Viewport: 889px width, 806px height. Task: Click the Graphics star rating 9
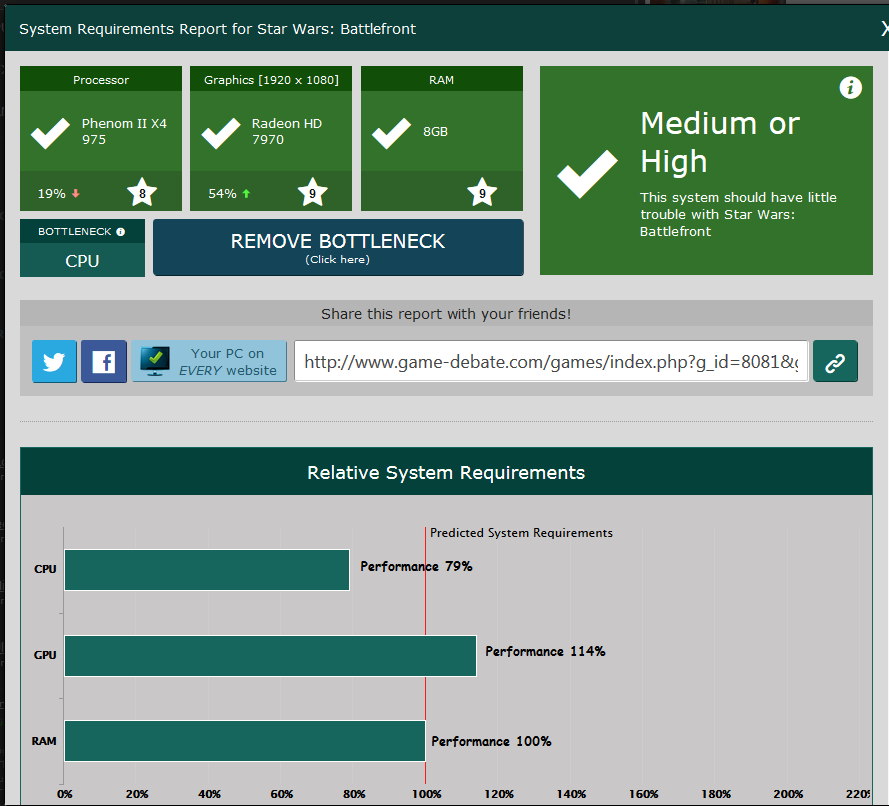pyautogui.click(x=312, y=193)
